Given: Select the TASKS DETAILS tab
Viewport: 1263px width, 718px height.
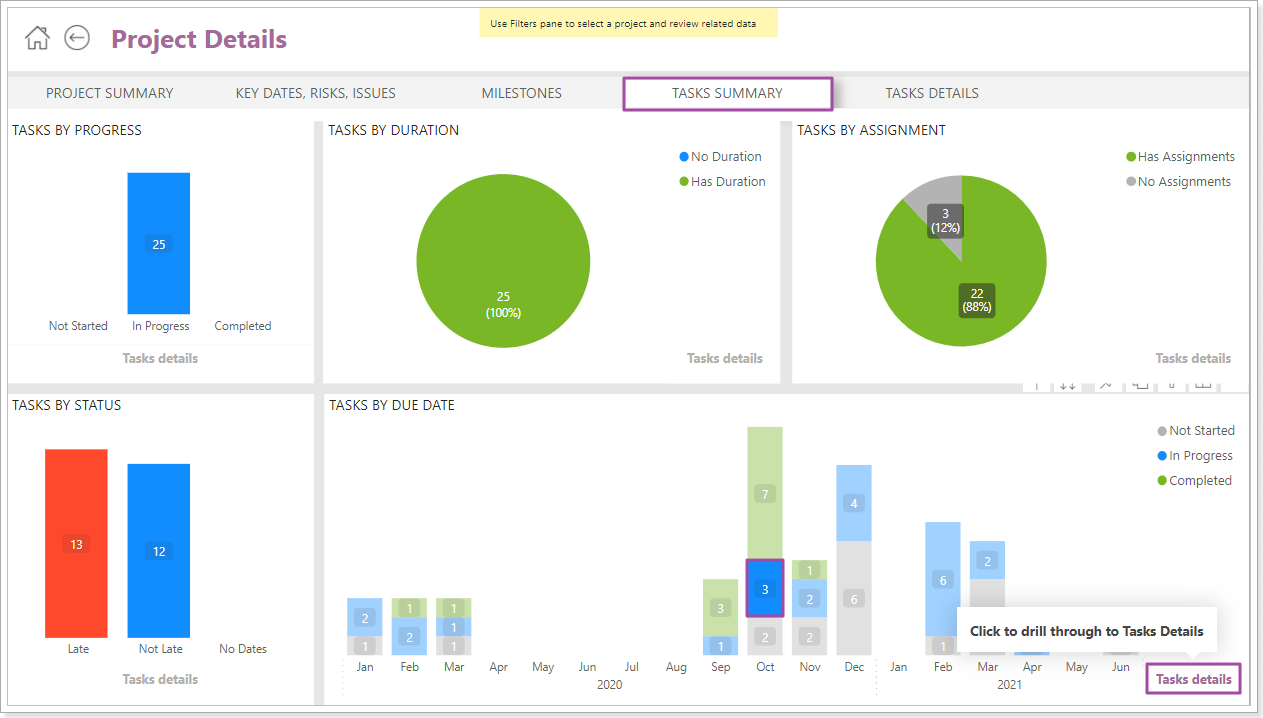Looking at the screenshot, I should 931,92.
